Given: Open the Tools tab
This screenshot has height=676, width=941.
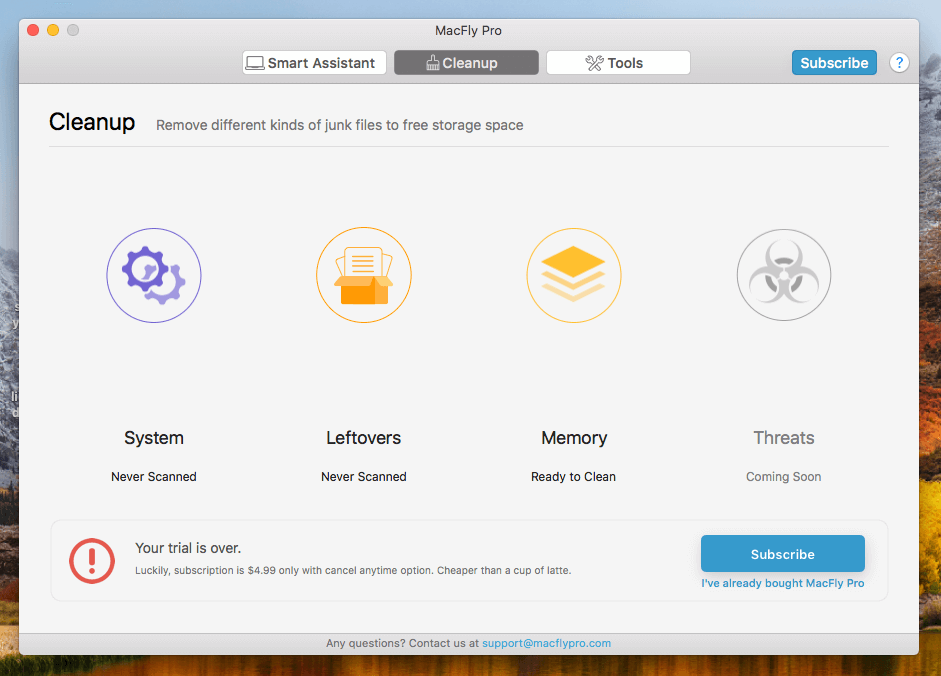Looking at the screenshot, I should (618, 62).
